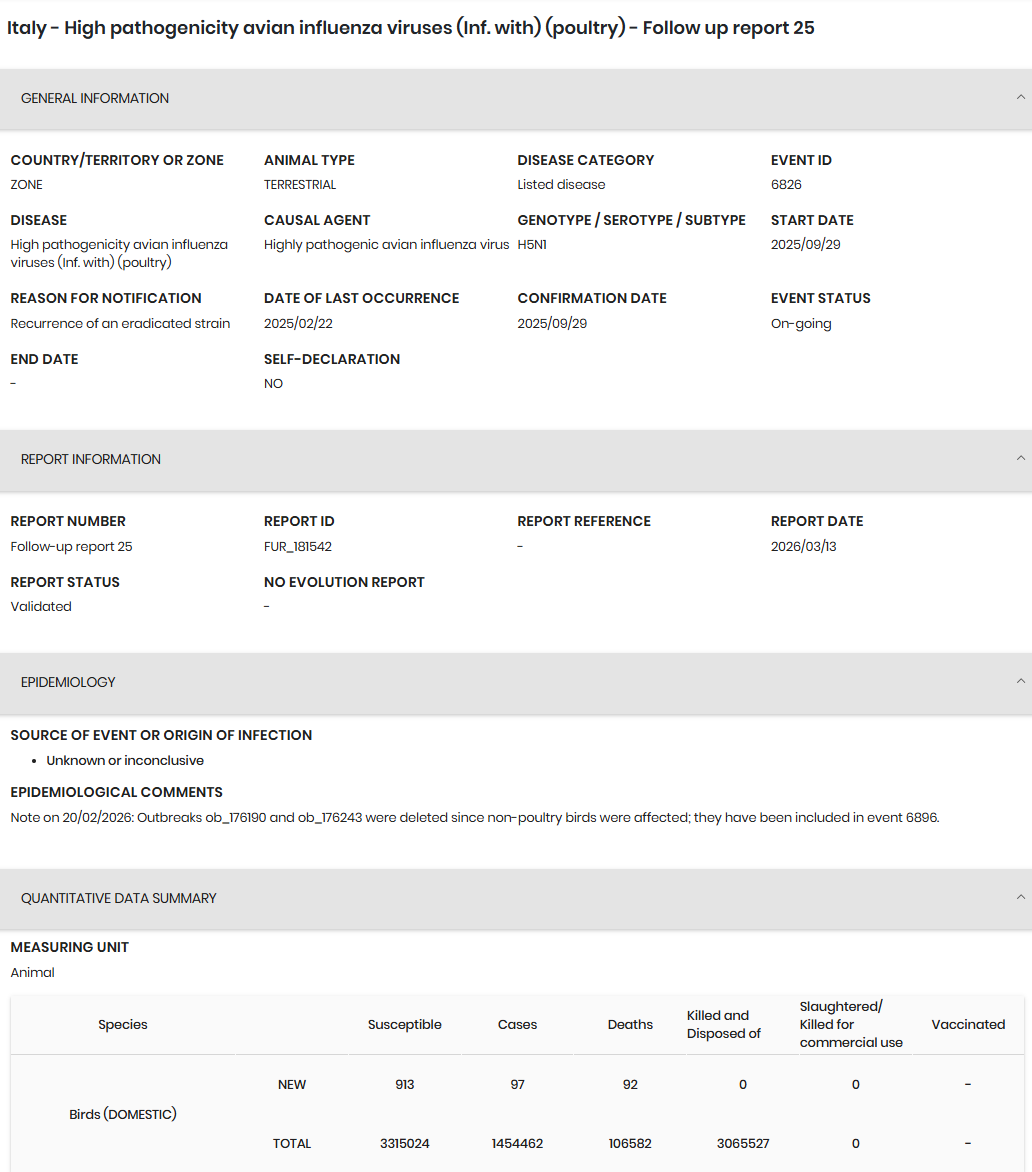Click the Killed and Disposed of column header

tap(723, 1024)
